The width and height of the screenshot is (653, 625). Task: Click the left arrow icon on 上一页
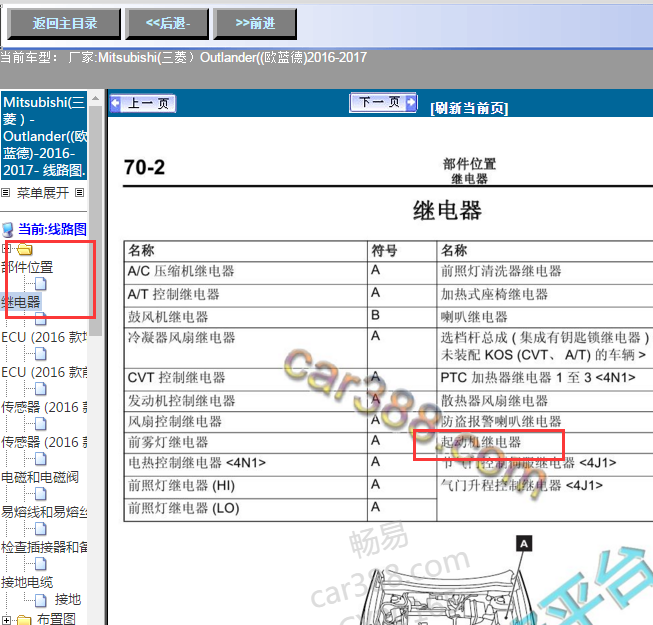point(116,103)
